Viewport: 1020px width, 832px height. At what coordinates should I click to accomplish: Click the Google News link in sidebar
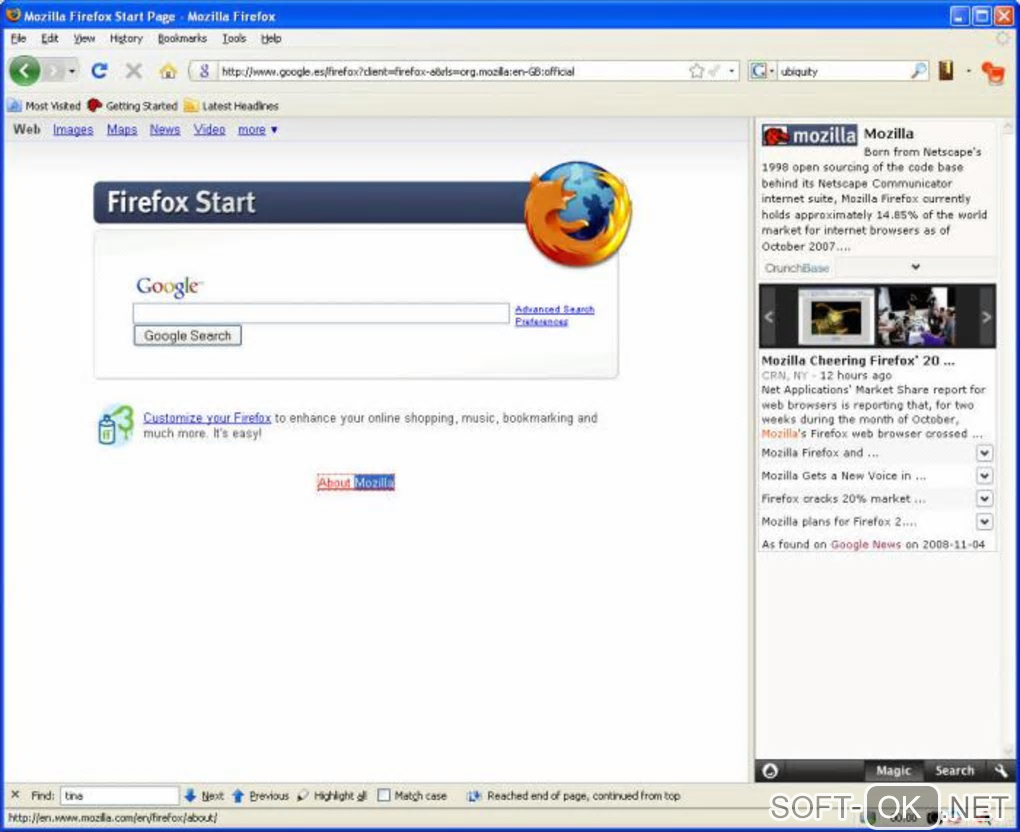(x=866, y=544)
